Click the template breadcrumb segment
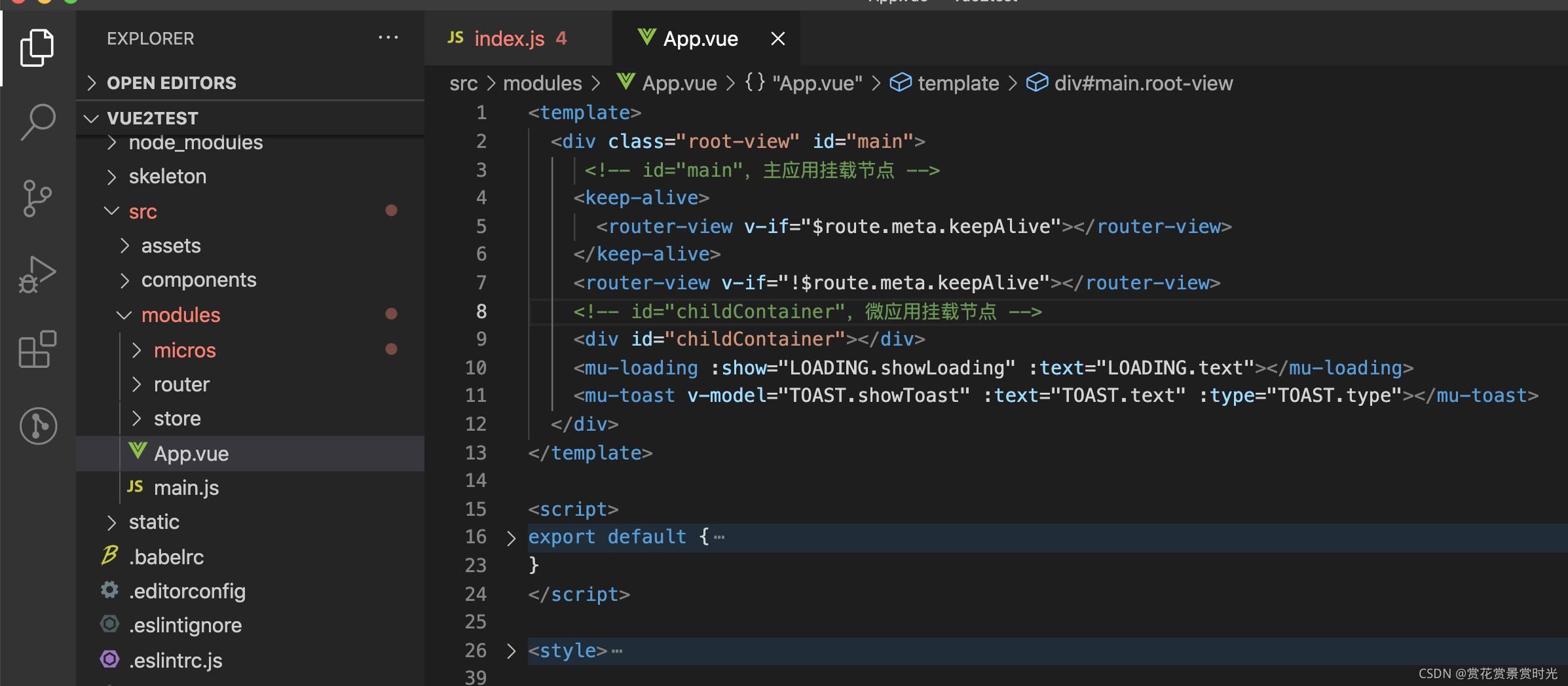This screenshot has width=1568, height=686. click(958, 83)
